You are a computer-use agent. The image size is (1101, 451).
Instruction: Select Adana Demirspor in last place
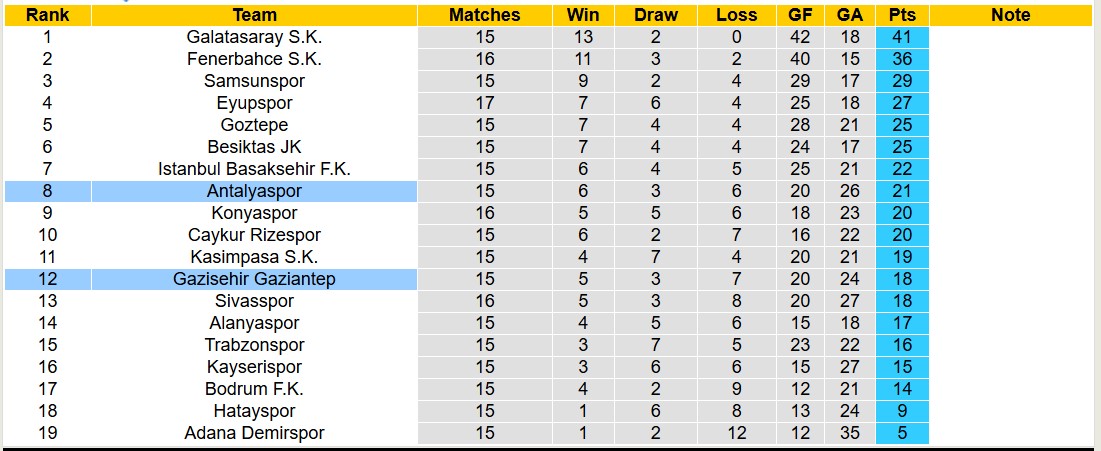tap(254, 433)
